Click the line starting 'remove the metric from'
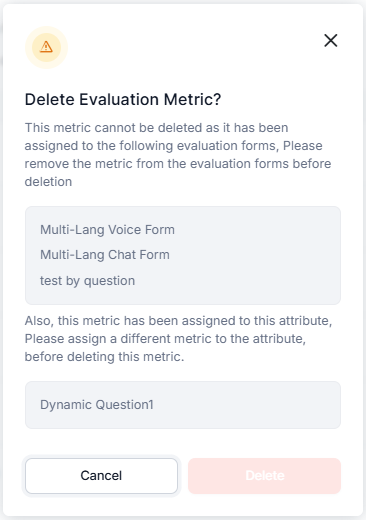 [x=178, y=164]
